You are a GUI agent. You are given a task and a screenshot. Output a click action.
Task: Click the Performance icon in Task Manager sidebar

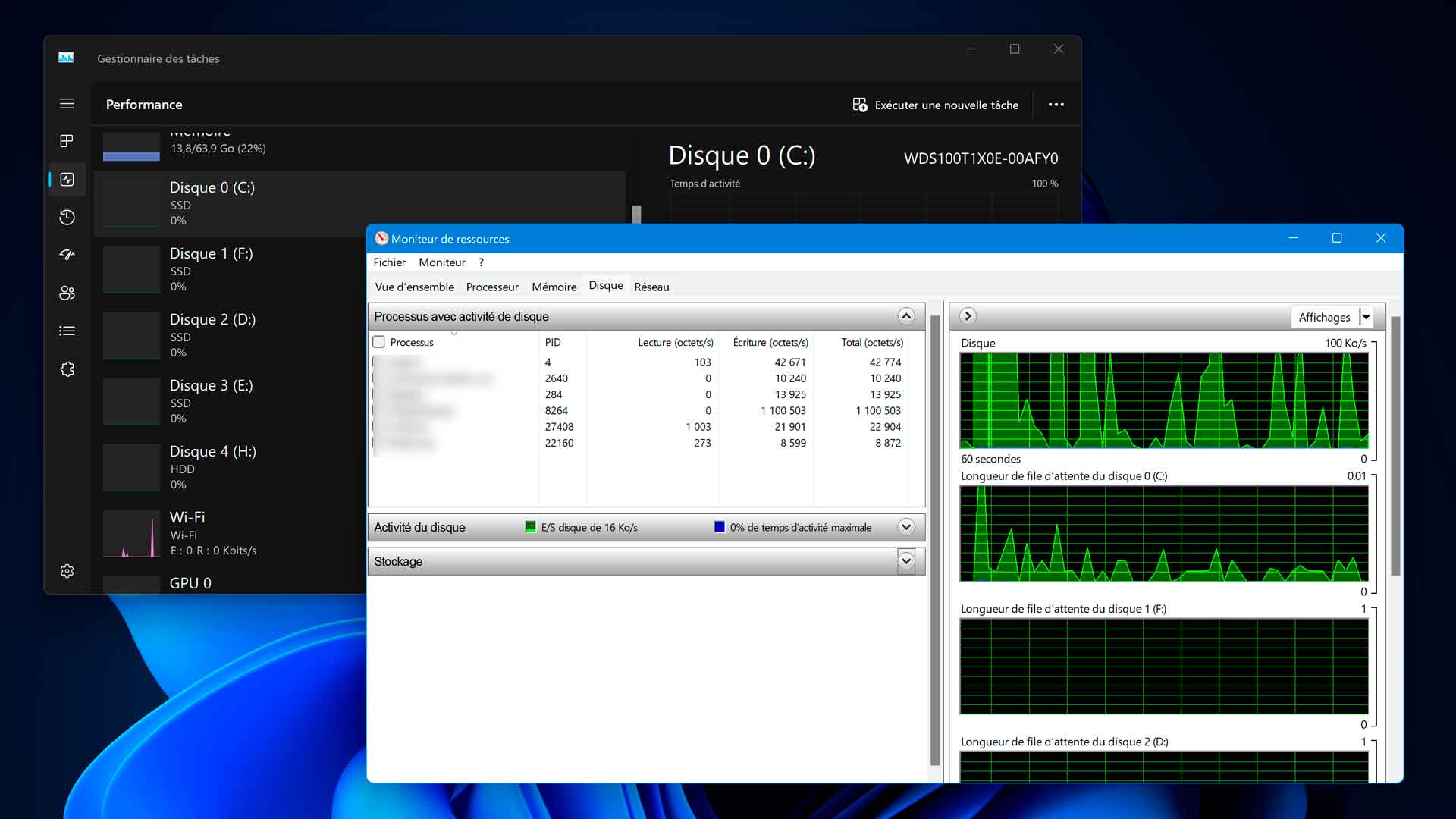[x=67, y=178]
